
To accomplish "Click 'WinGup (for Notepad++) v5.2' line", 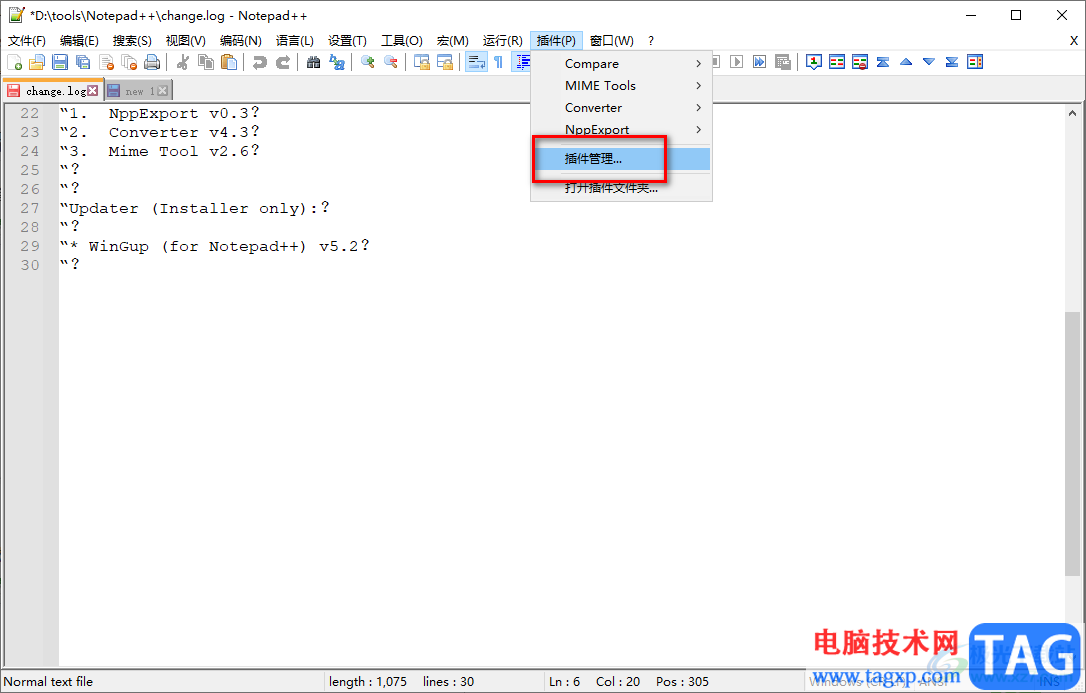I will point(214,246).
